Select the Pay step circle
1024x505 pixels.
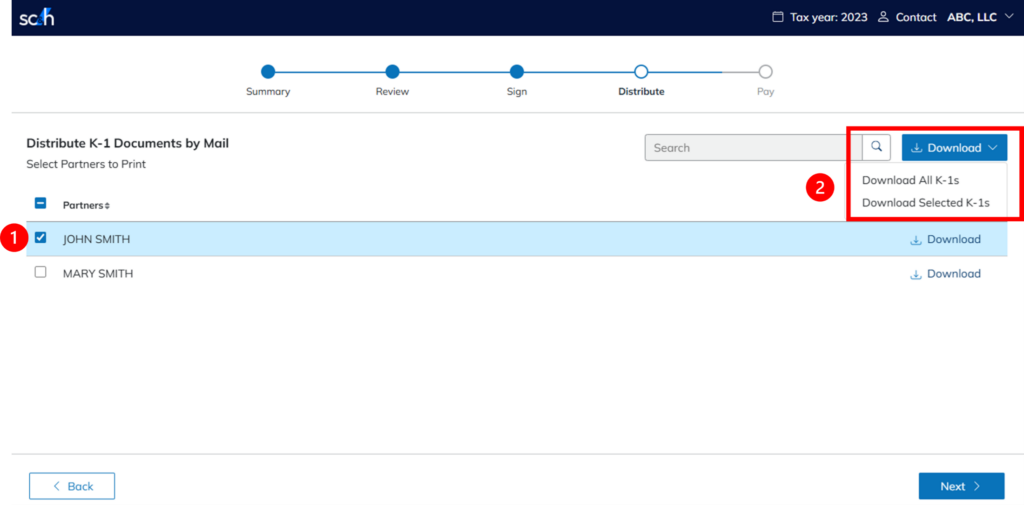765,72
